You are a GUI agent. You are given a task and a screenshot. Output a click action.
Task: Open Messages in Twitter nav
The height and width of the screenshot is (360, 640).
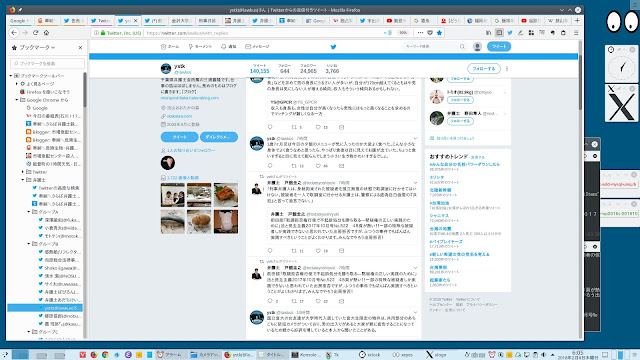(257, 47)
